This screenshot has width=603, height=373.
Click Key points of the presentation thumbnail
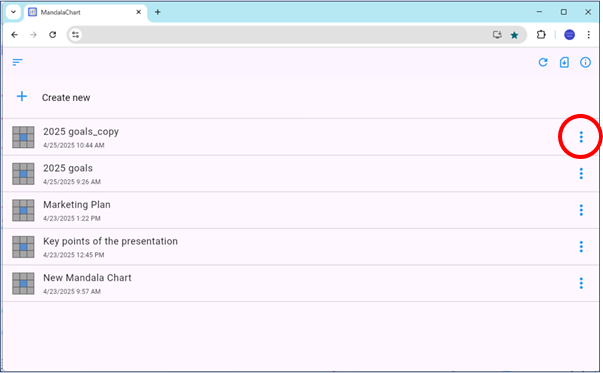coord(23,247)
